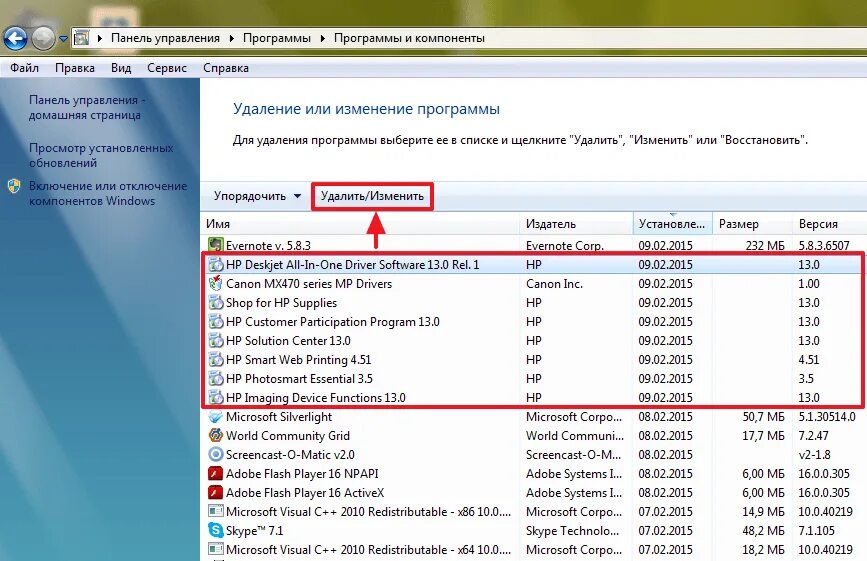Select Evernote v. 5.8.3 program name
The height and width of the screenshot is (561, 867).
[268, 245]
